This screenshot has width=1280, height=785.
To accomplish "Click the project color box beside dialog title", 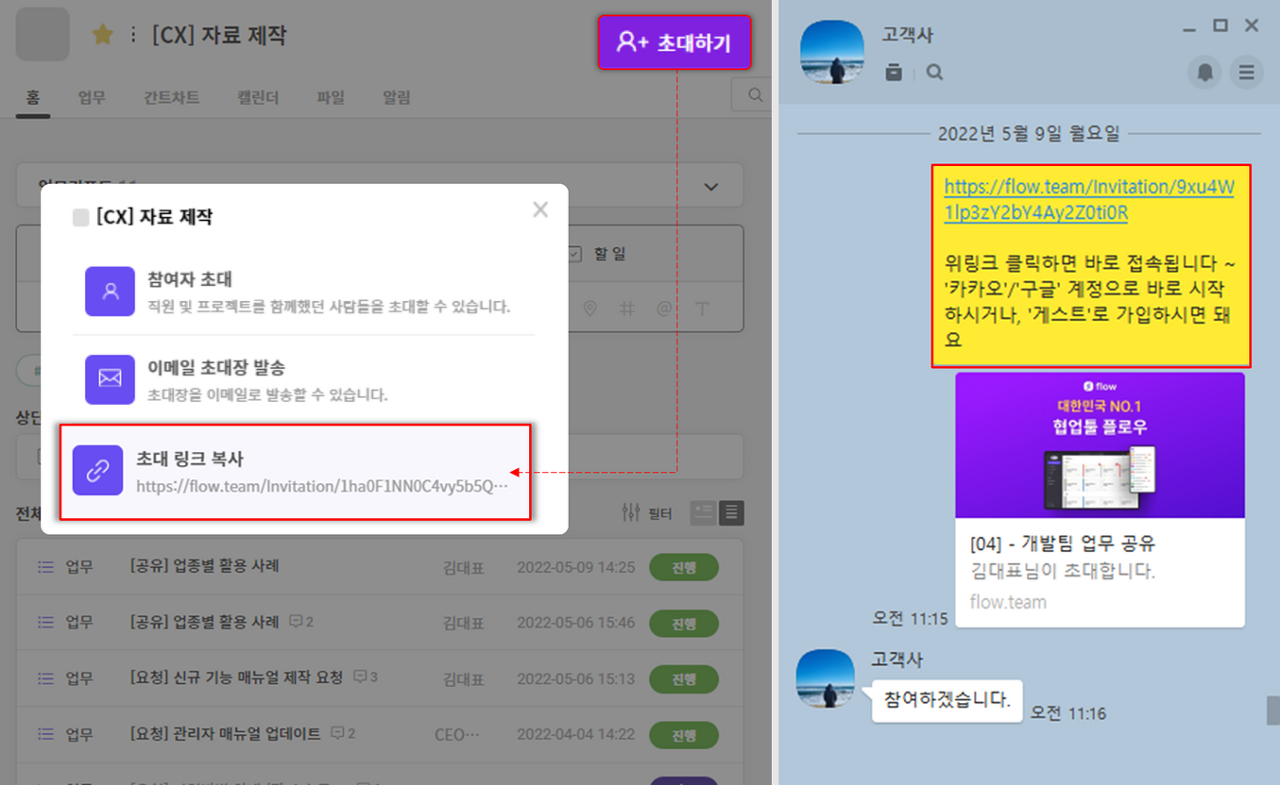I will 81,218.
